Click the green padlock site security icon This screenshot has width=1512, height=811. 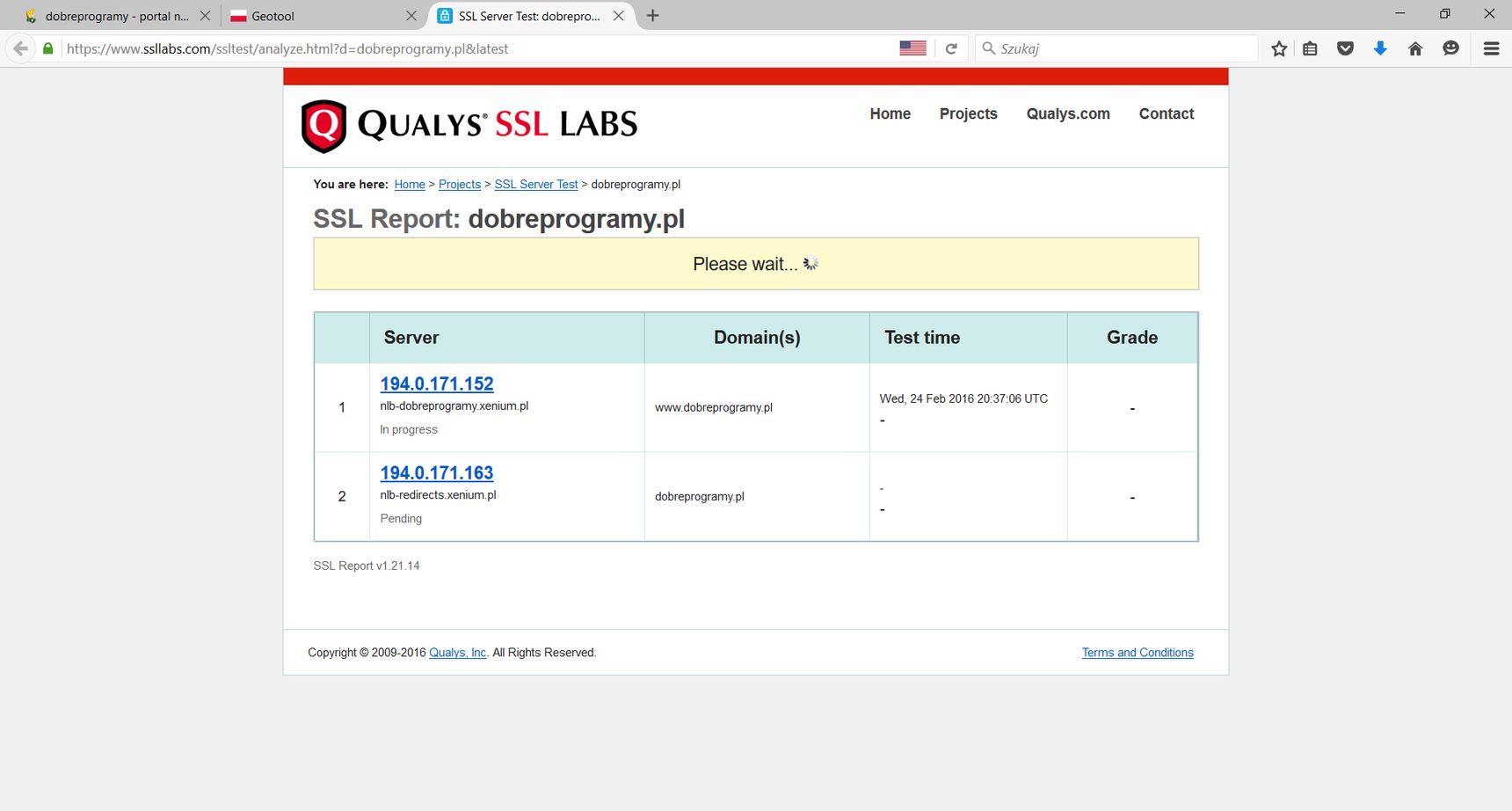click(48, 48)
